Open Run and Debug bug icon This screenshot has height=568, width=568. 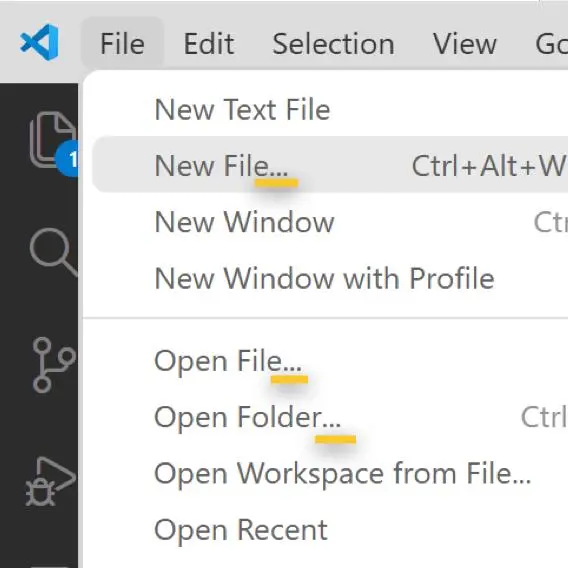click(x=51, y=482)
